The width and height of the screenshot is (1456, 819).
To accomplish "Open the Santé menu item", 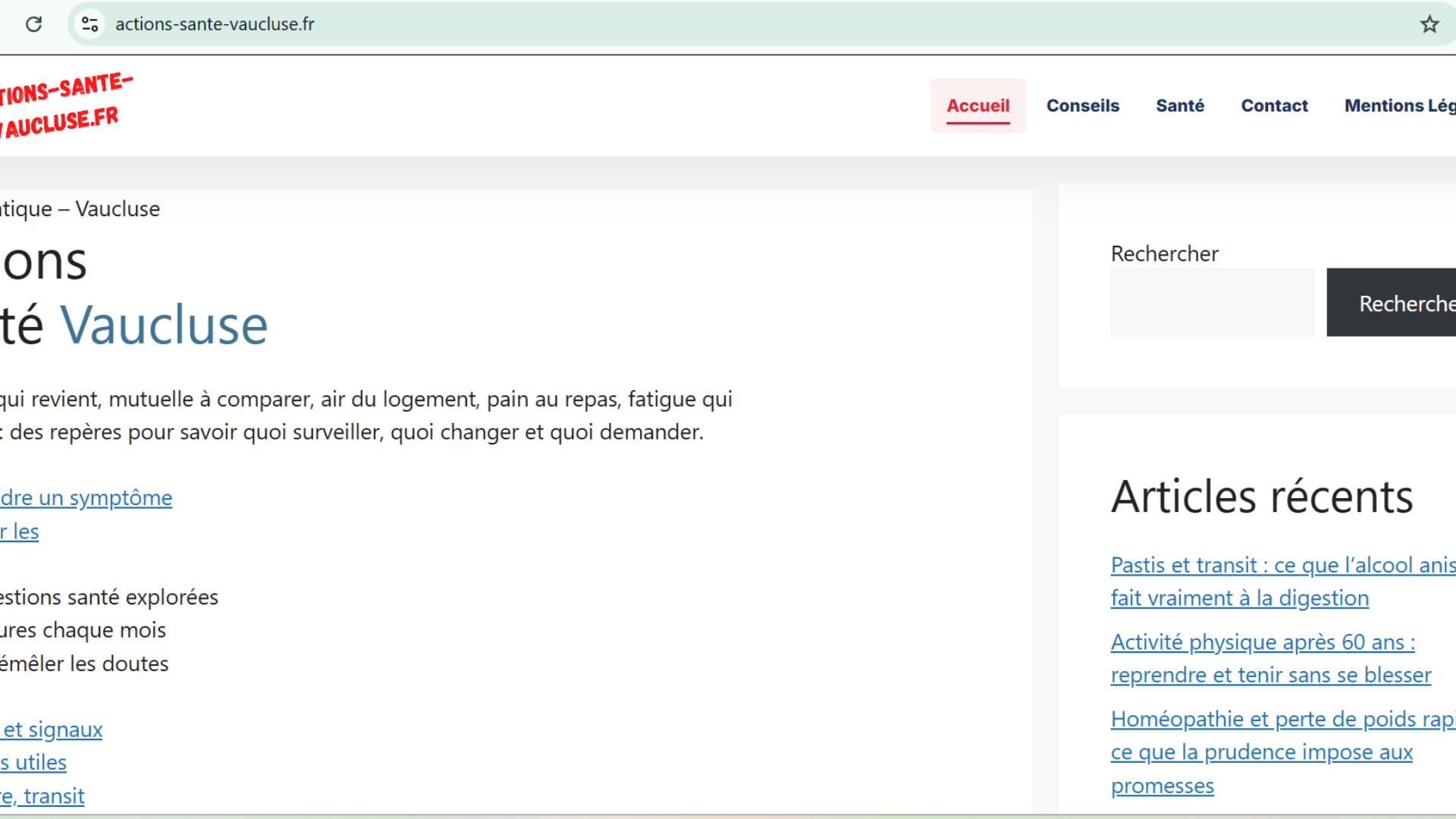I will [x=1179, y=105].
